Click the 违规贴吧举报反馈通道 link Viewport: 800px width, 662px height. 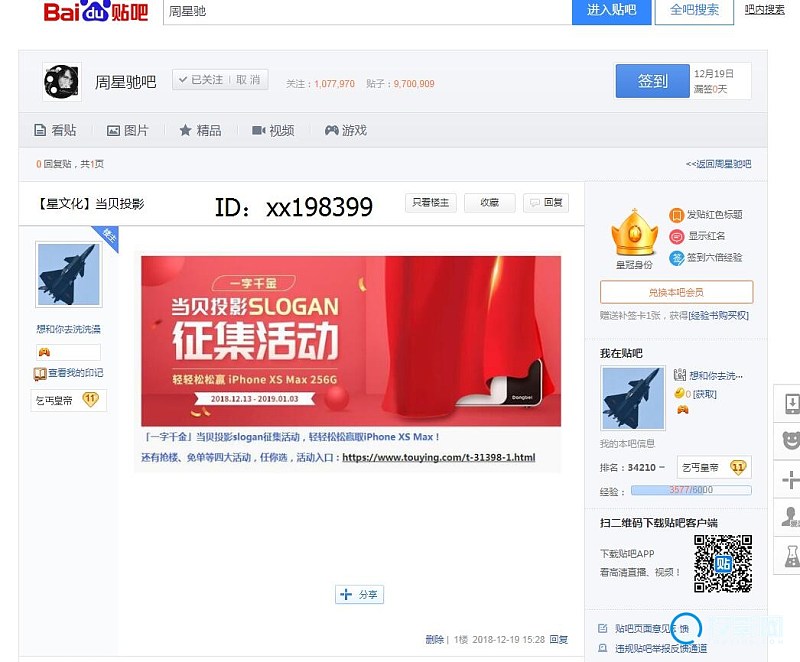[661, 648]
